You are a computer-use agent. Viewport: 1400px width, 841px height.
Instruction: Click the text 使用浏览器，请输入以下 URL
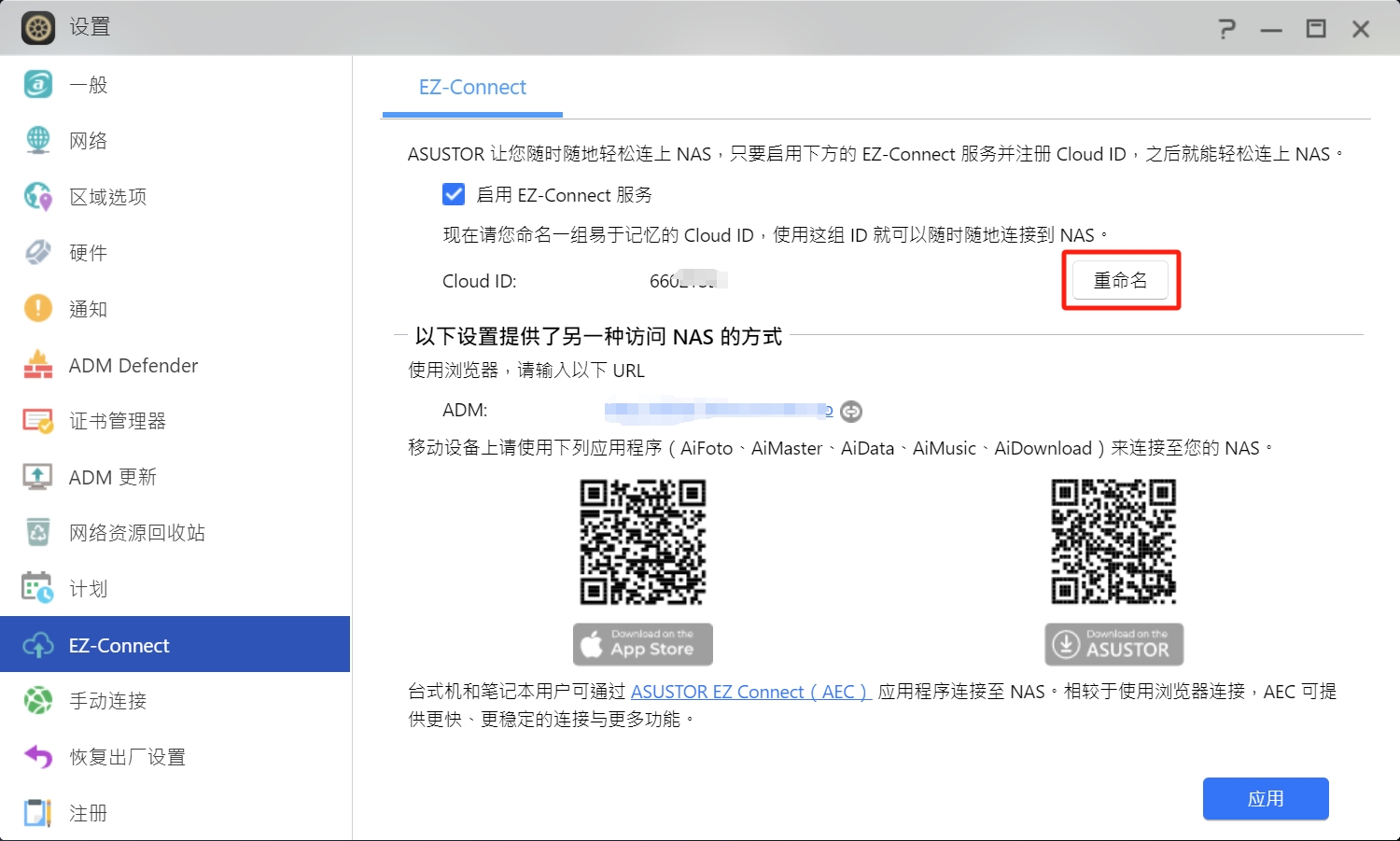526,371
